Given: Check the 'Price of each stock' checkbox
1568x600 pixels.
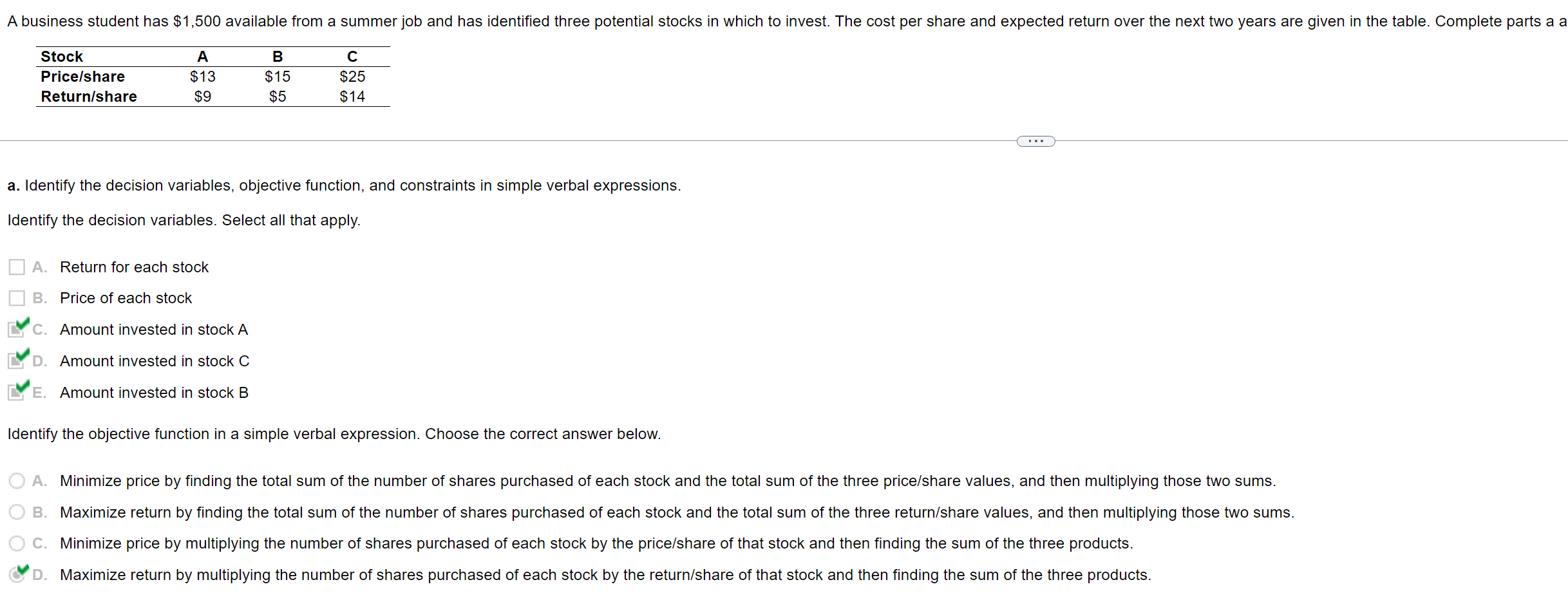Looking at the screenshot, I should (17, 298).
